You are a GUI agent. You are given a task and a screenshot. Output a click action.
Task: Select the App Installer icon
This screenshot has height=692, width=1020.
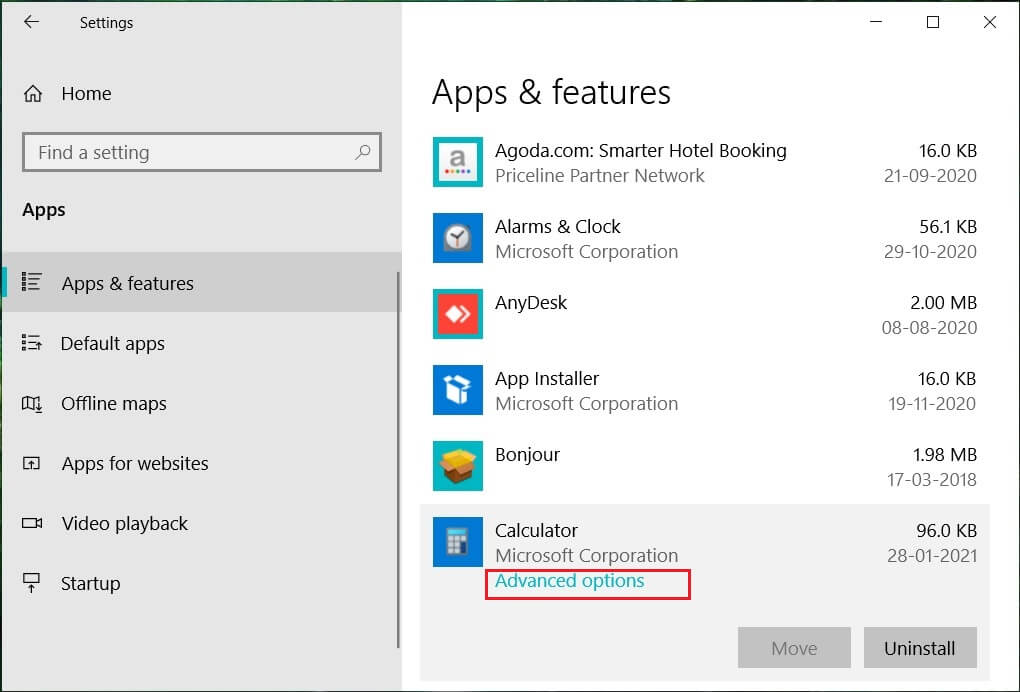click(x=458, y=390)
